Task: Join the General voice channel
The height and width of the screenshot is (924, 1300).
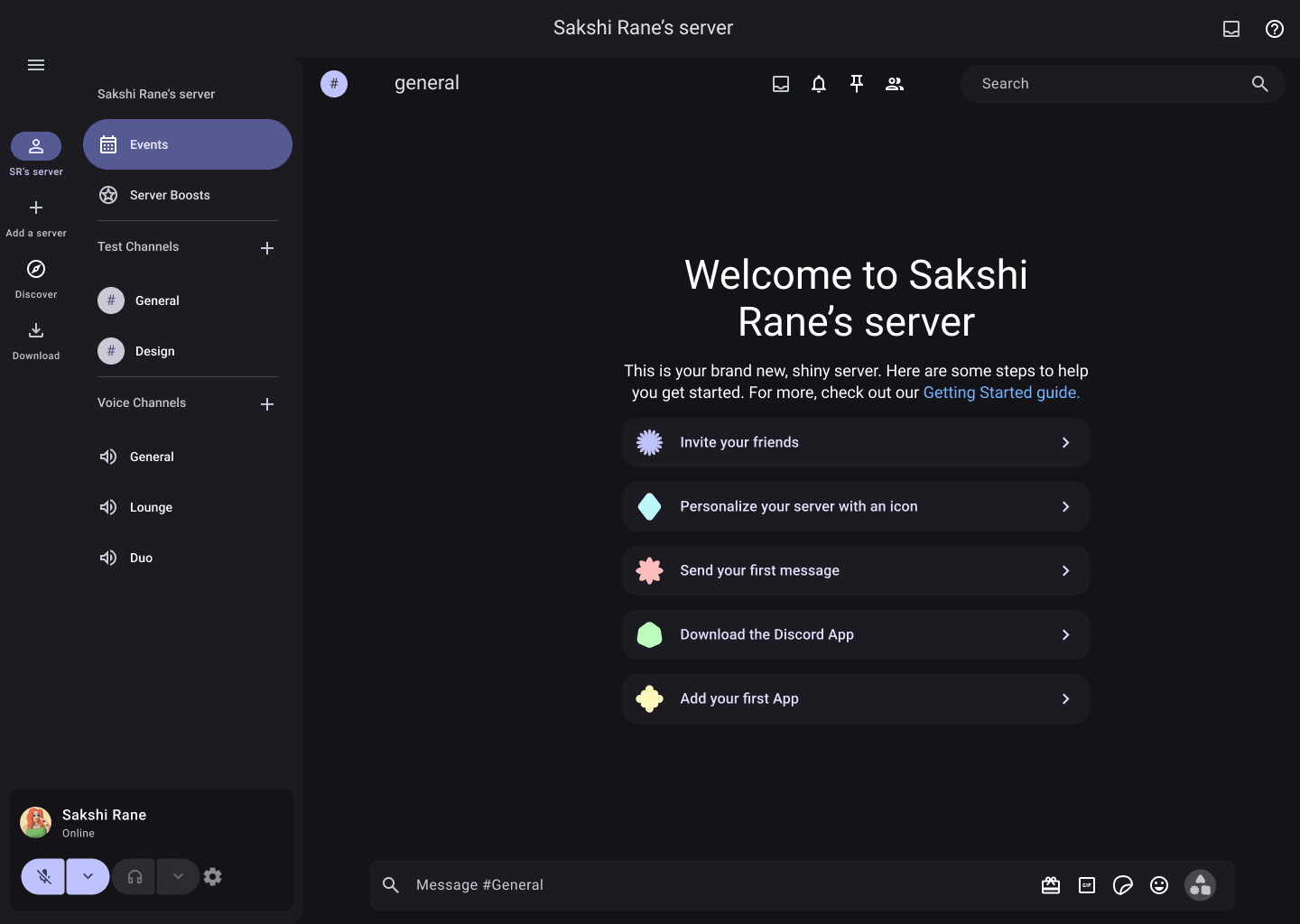Action: point(188,457)
